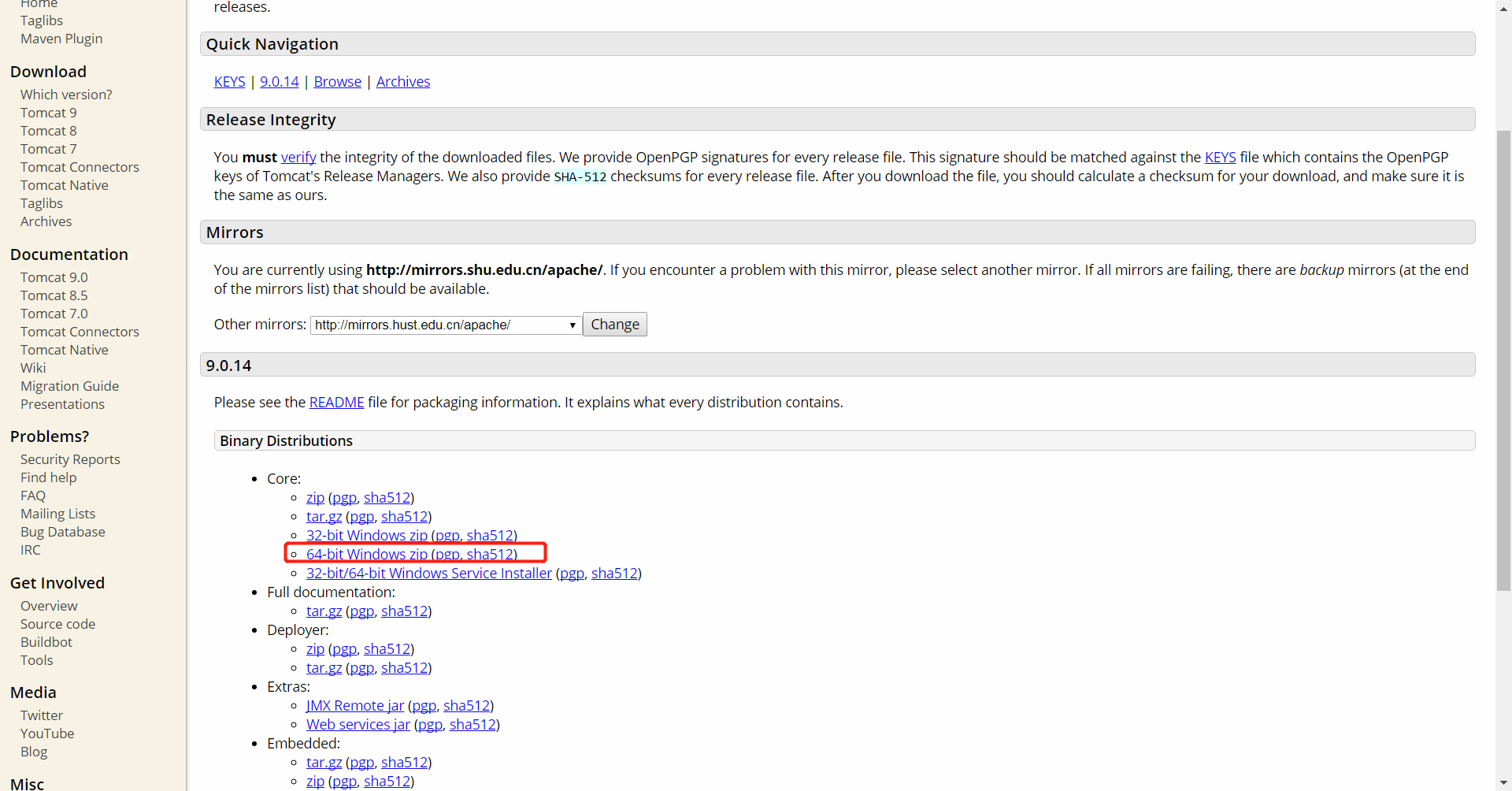This screenshot has width=1512, height=791.
Task: Open Mailing Lists page
Action: (58, 514)
